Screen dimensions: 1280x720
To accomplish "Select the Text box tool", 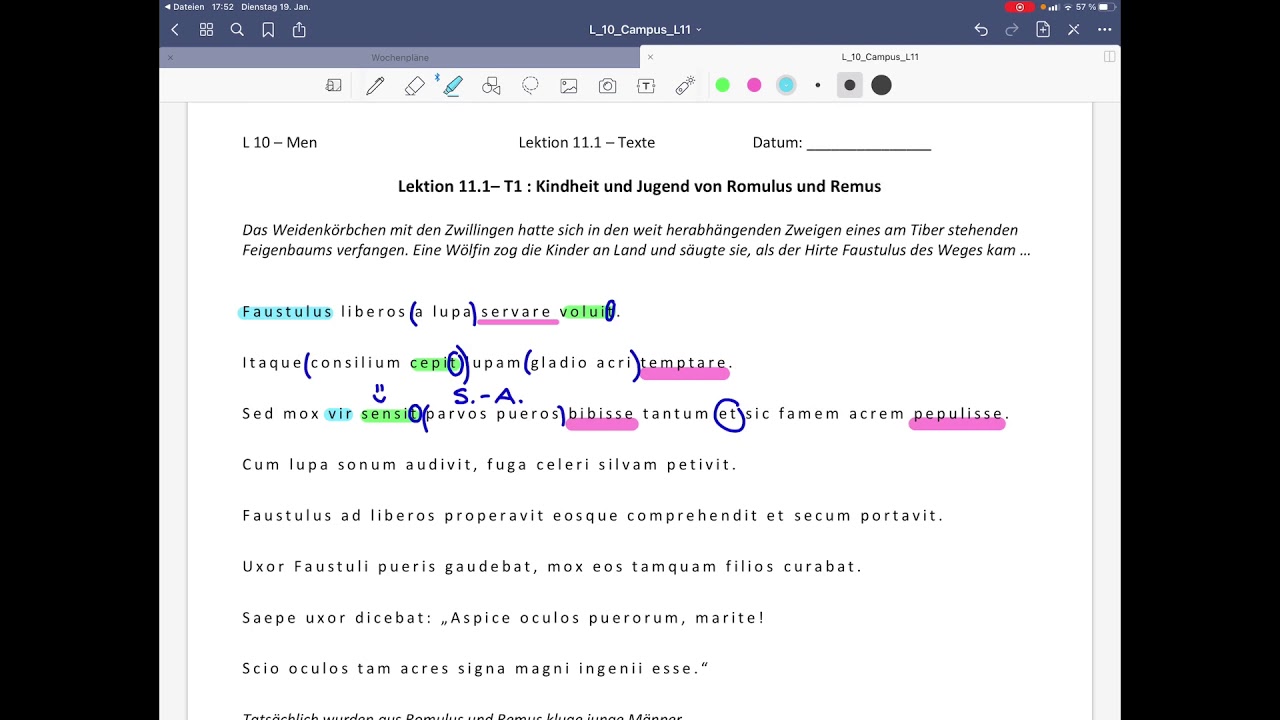I will pyautogui.click(x=646, y=86).
